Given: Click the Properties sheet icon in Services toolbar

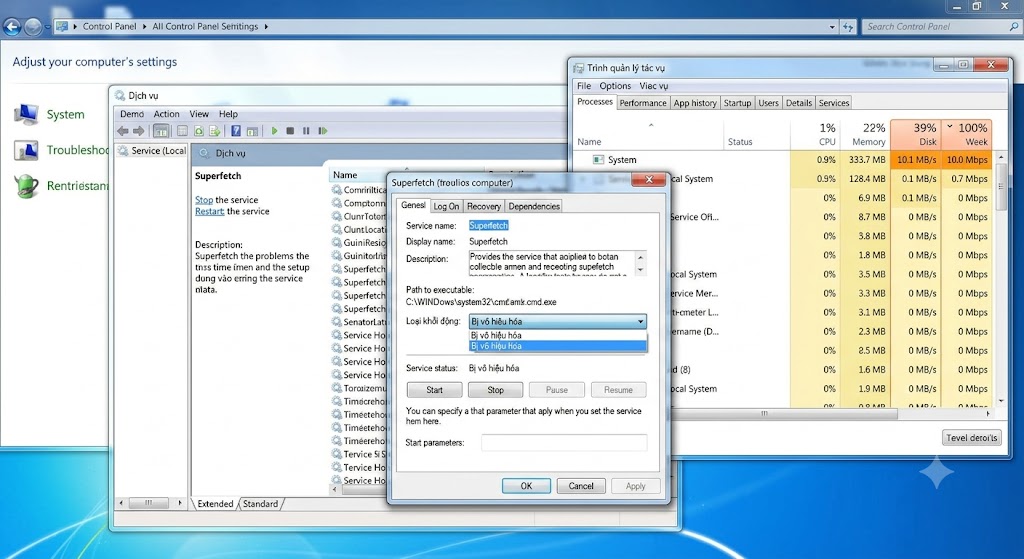Looking at the screenshot, I should coord(182,131).
